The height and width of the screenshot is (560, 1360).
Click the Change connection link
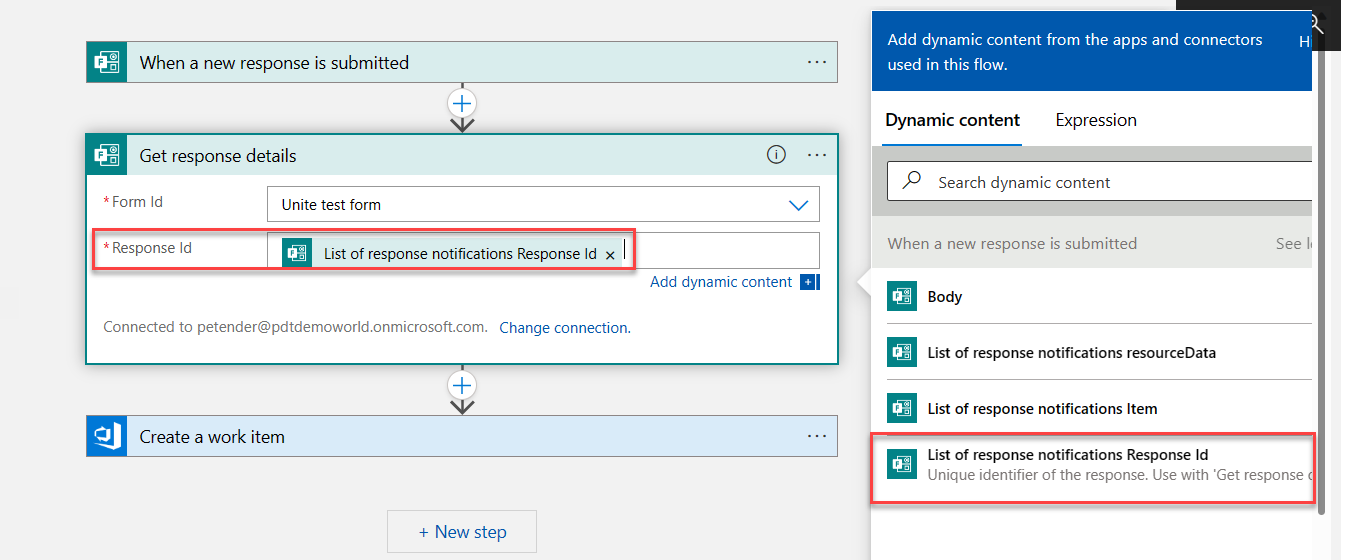click(x=565, y=327)
